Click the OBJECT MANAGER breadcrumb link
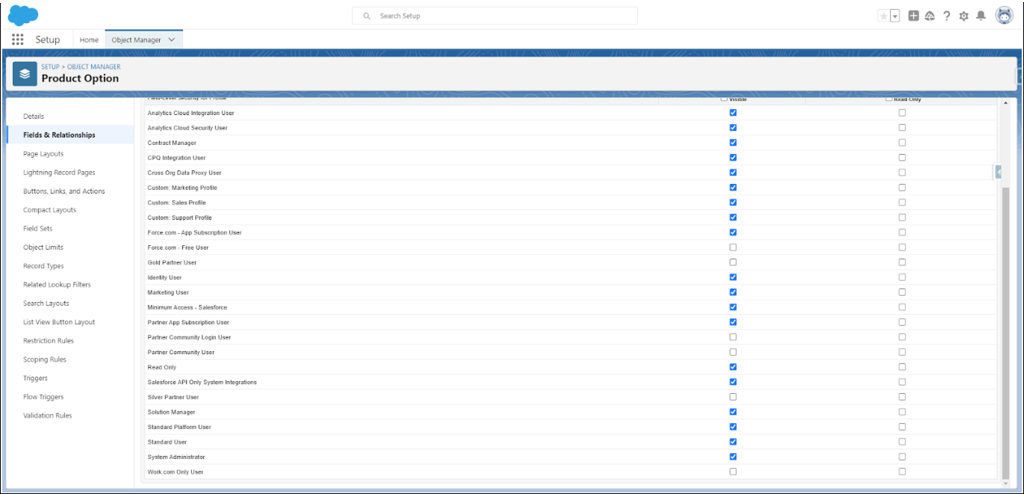The image size is (1024, 494). (x=93, y=67)
